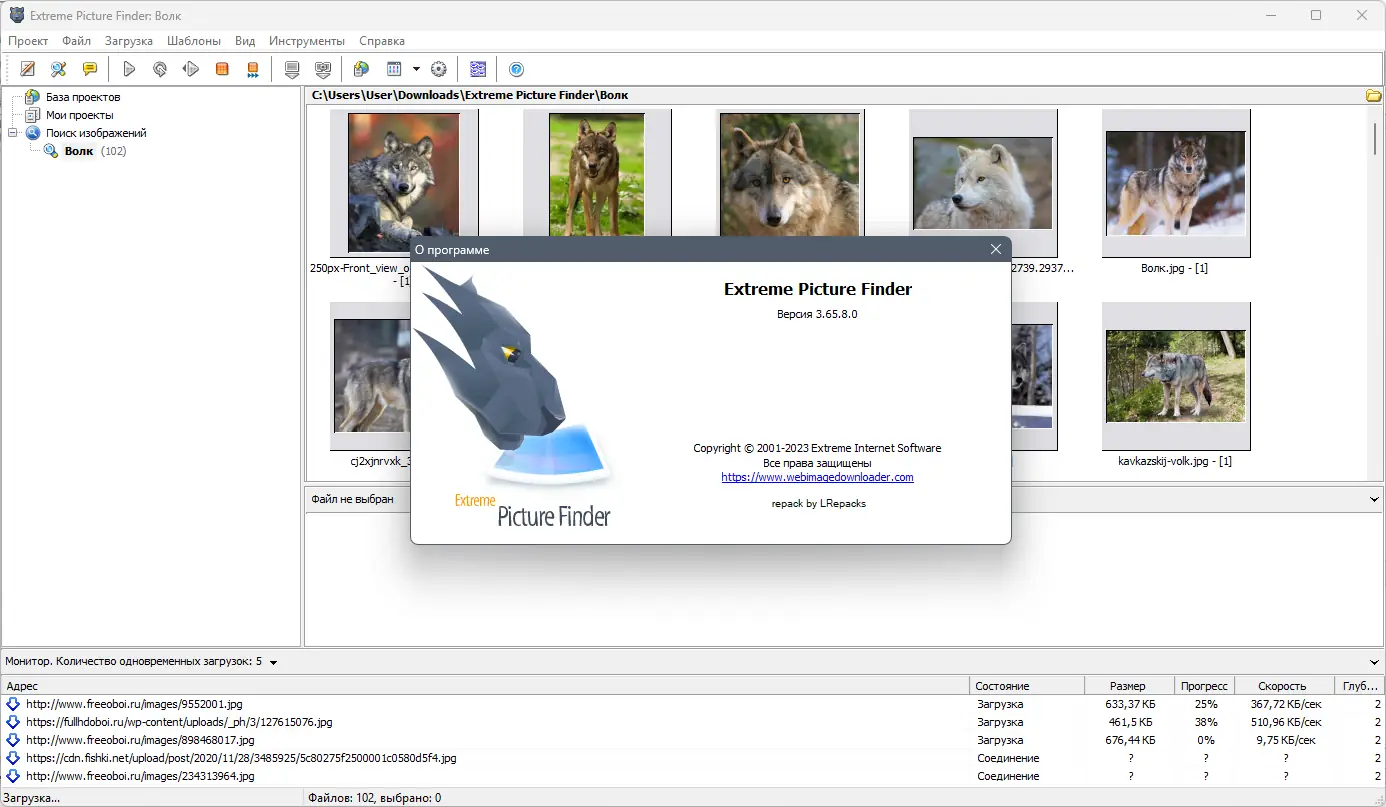Screen dimensions: 1386x807
Task: Open help with the blue question icon
Action: pyautogui.click(x=517, y=69)
